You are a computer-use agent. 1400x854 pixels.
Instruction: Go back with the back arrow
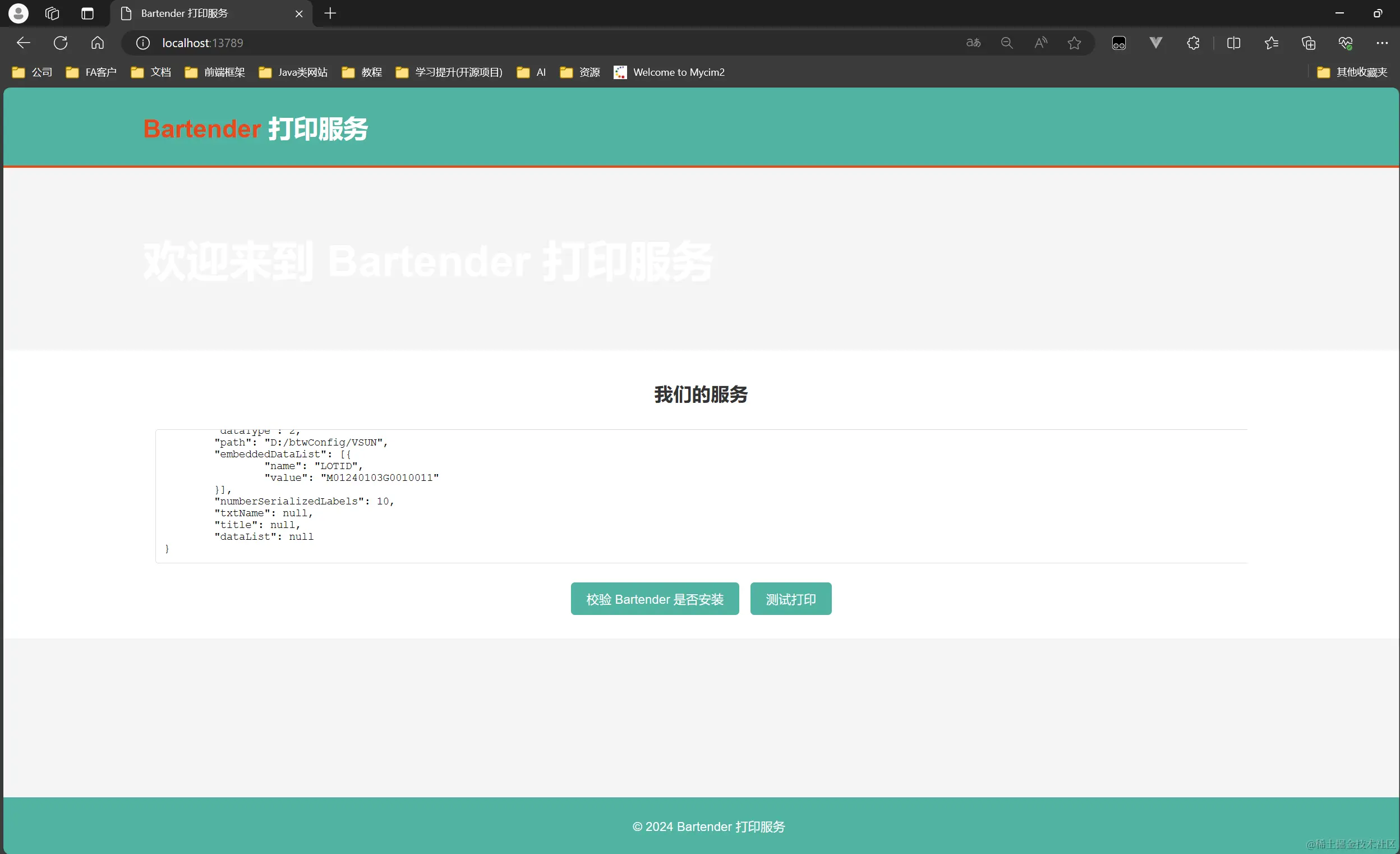[x=24, y=43]
